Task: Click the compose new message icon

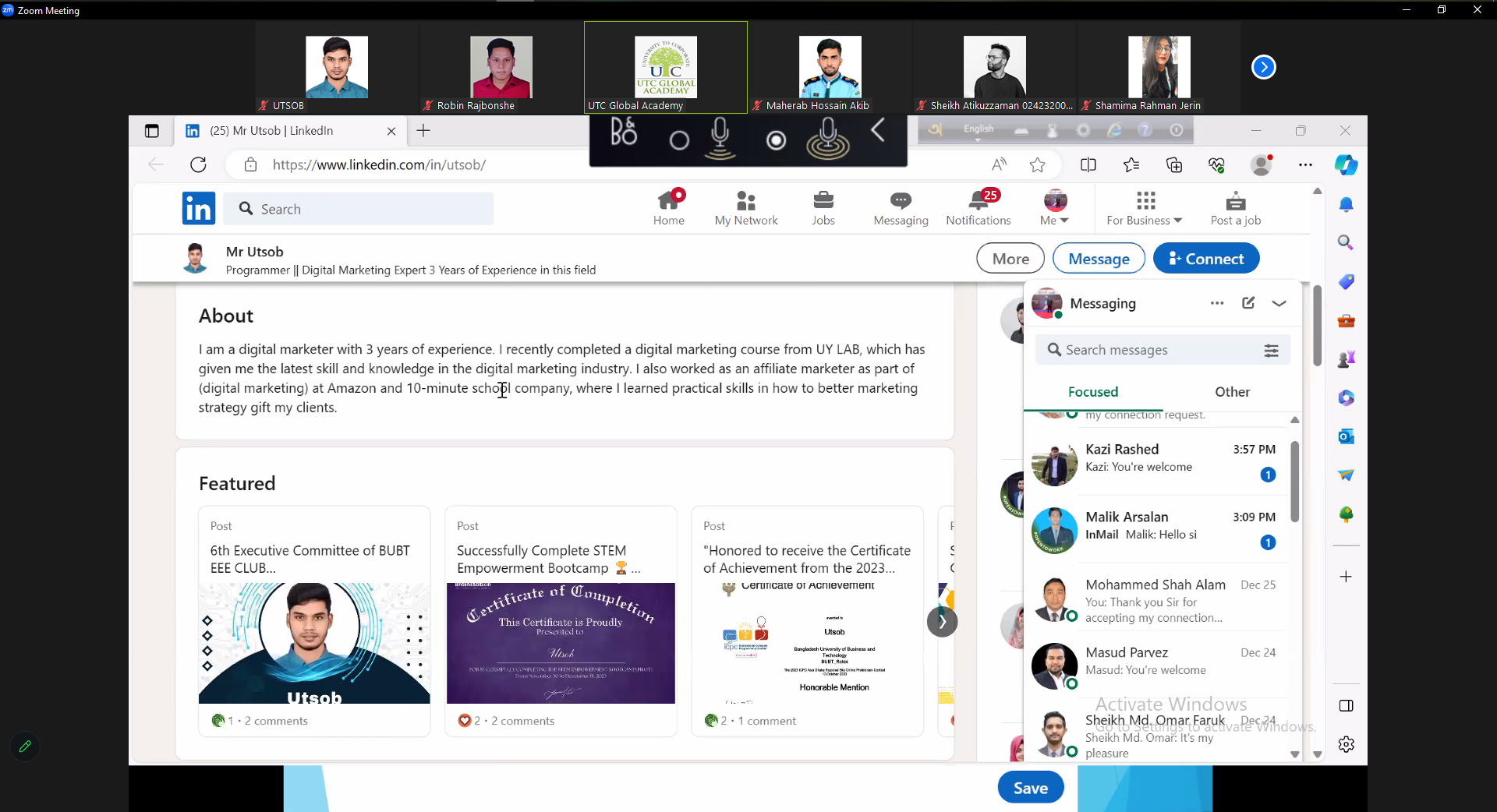Action: (x=1247, y=303)
